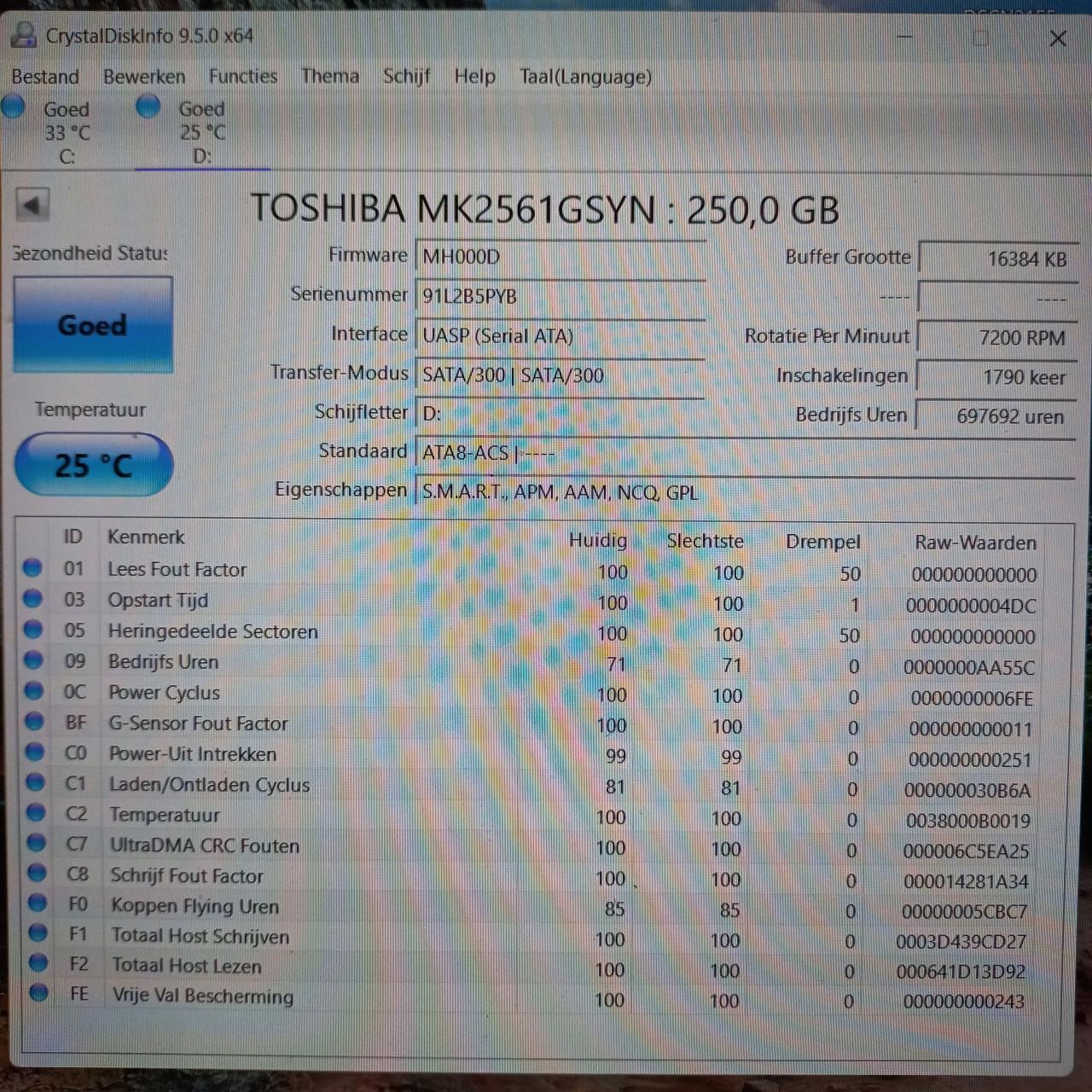Select the Lees Fout Factor attribute name

[x=177, y=569]
